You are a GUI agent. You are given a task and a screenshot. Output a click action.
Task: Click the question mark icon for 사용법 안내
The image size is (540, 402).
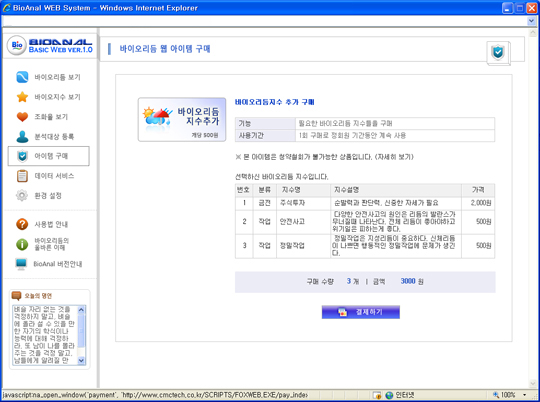[22, 224]
